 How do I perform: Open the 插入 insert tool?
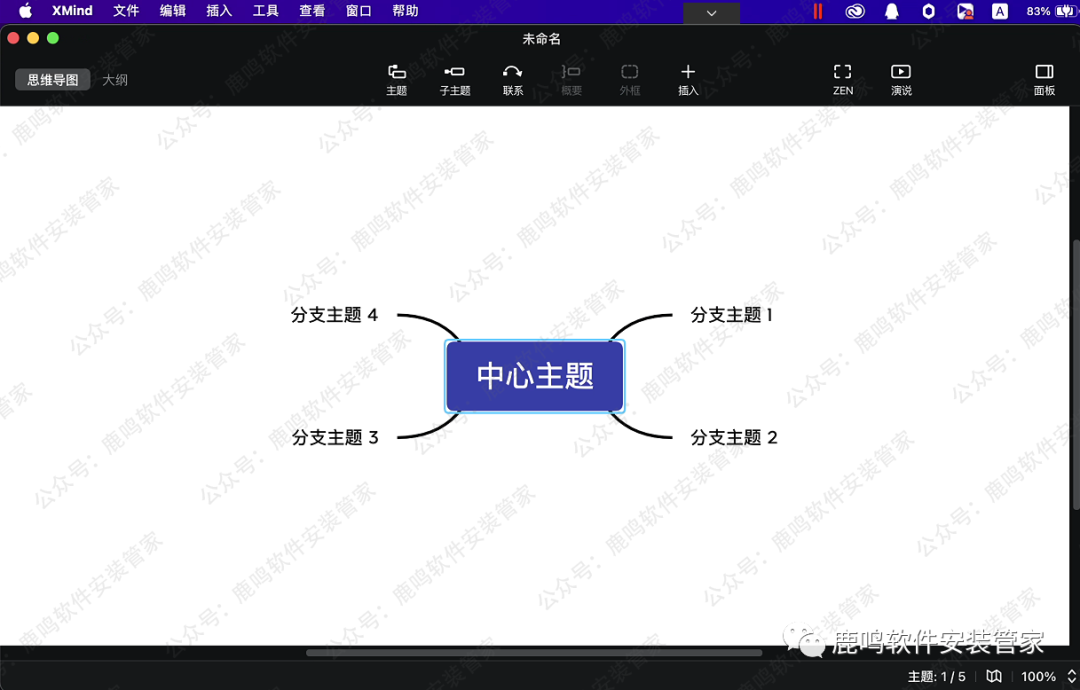[688, 79]
